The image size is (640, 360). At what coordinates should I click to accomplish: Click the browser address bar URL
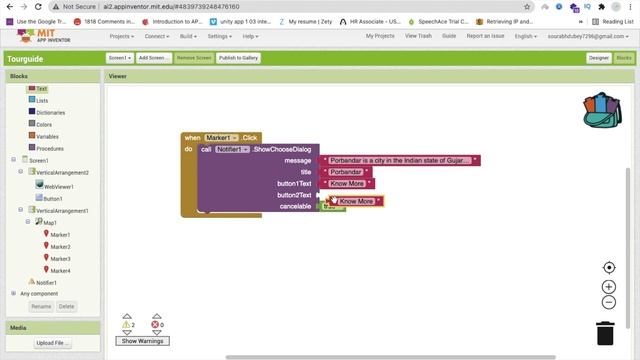[x=171, y=7]
